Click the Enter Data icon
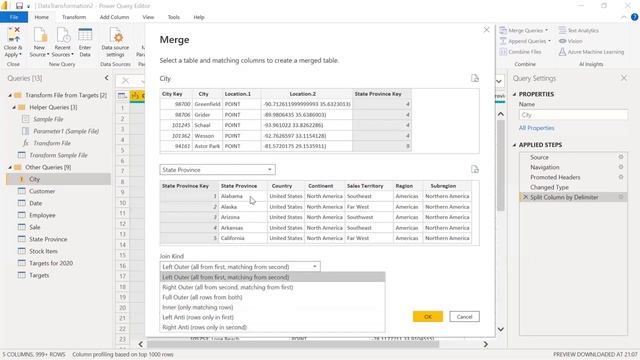 85,35
